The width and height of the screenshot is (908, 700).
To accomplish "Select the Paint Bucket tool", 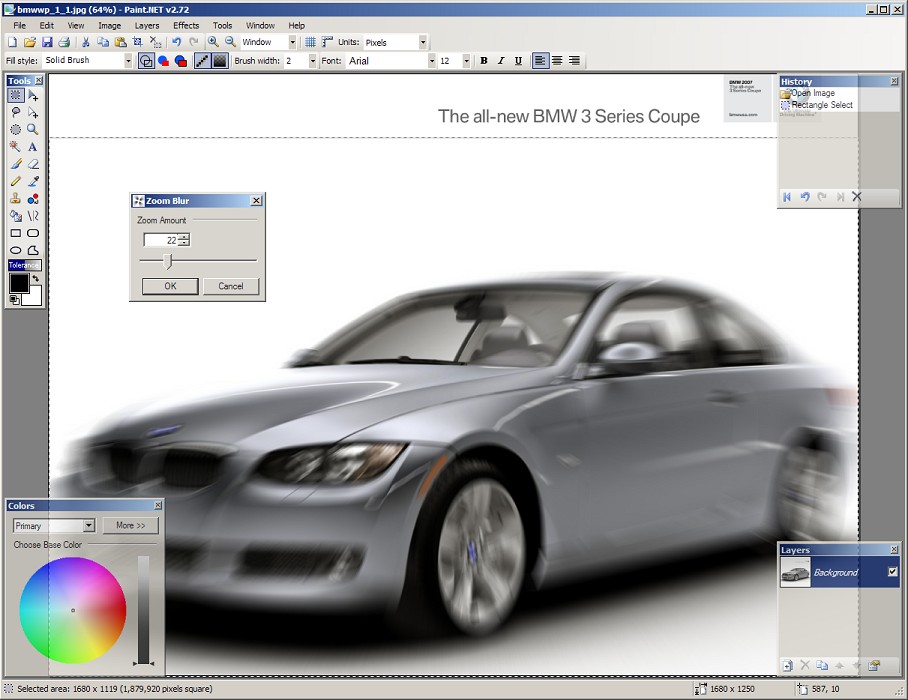I will point(16,216).
